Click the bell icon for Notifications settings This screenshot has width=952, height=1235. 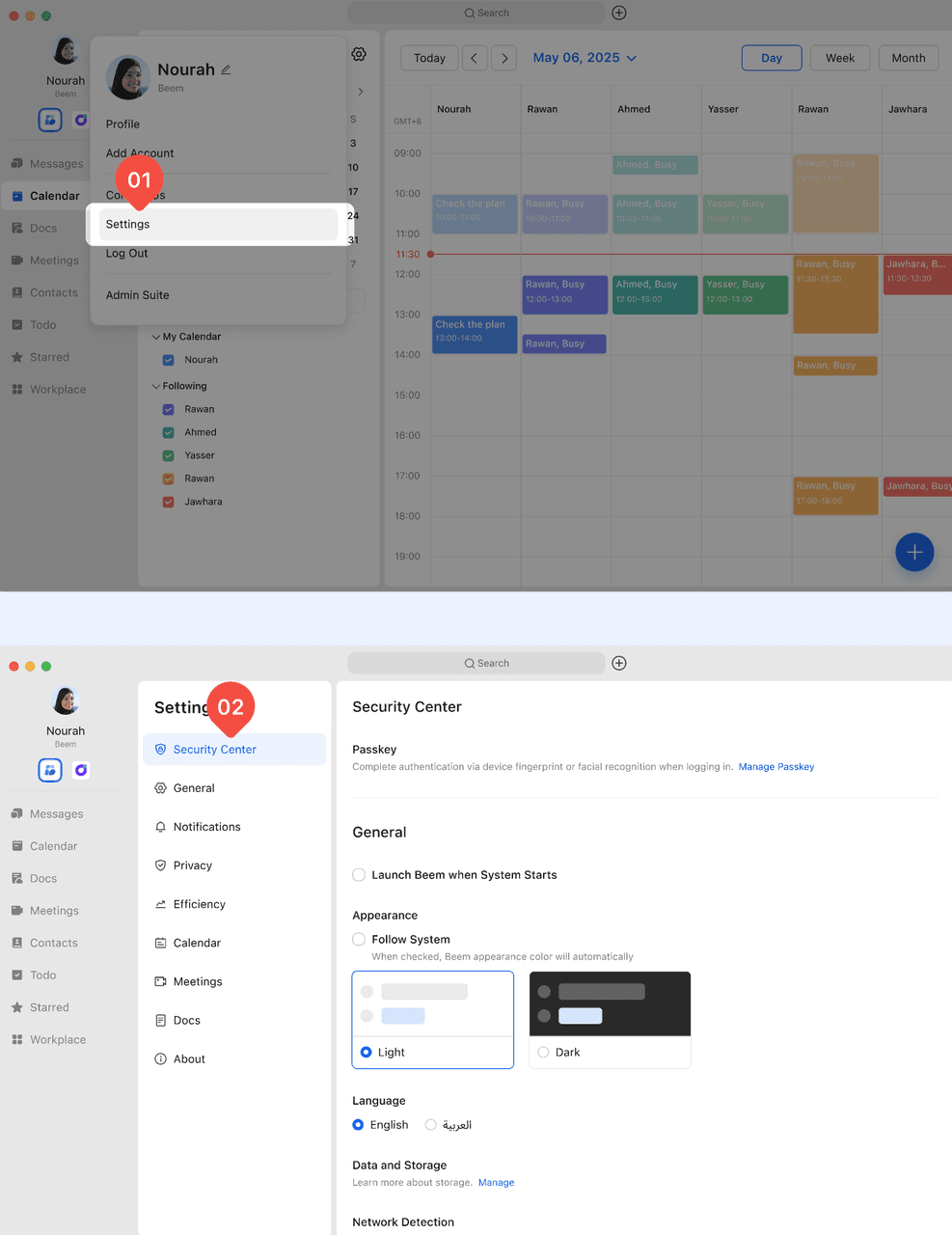[x=160, y=827]
